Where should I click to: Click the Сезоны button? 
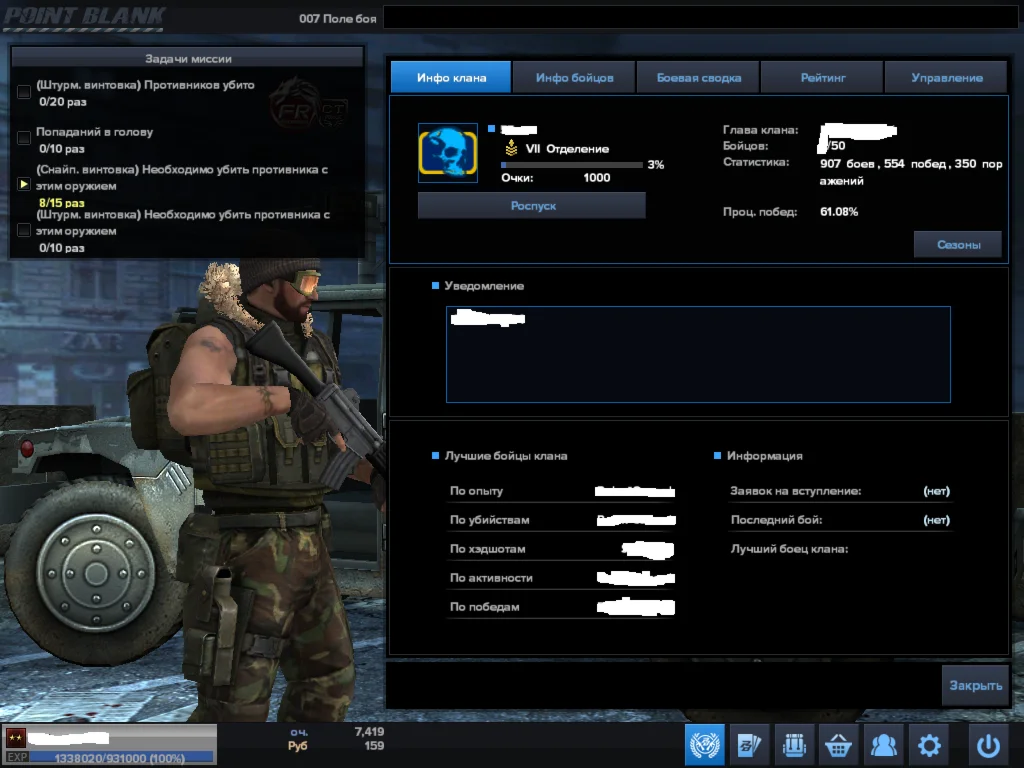[958, 245]
